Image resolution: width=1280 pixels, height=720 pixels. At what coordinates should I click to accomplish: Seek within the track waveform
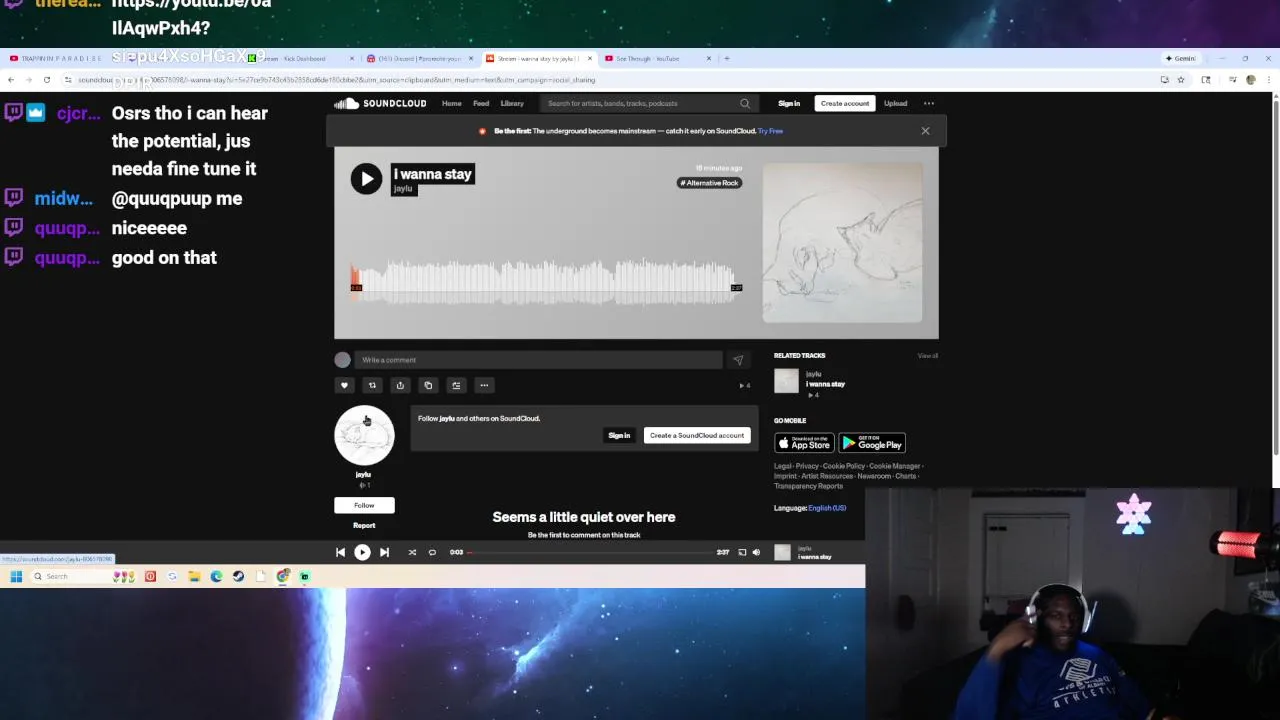(545, 281)
